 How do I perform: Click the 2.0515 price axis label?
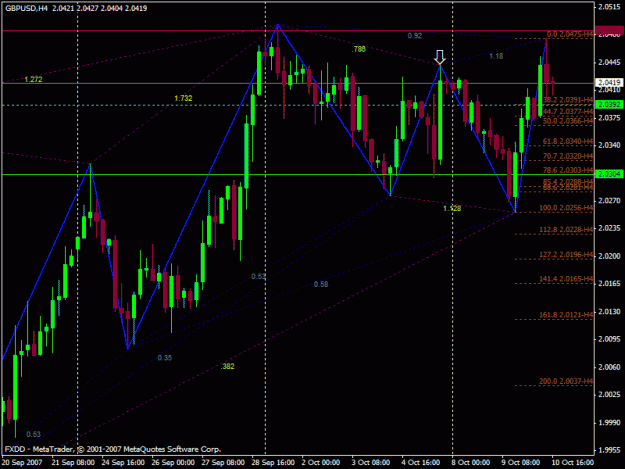click(609, 7)
